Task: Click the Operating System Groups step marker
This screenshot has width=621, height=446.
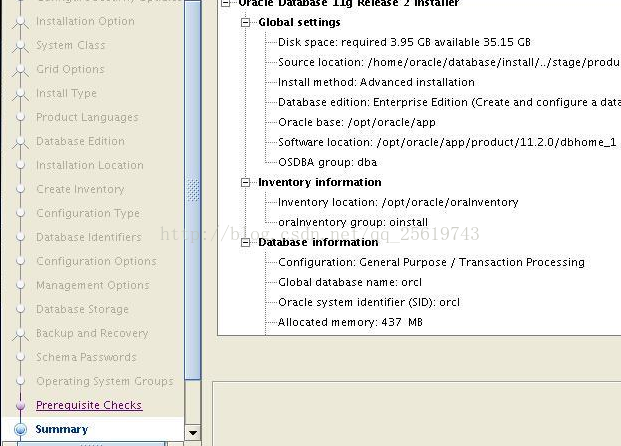Action: pos(20,381)
